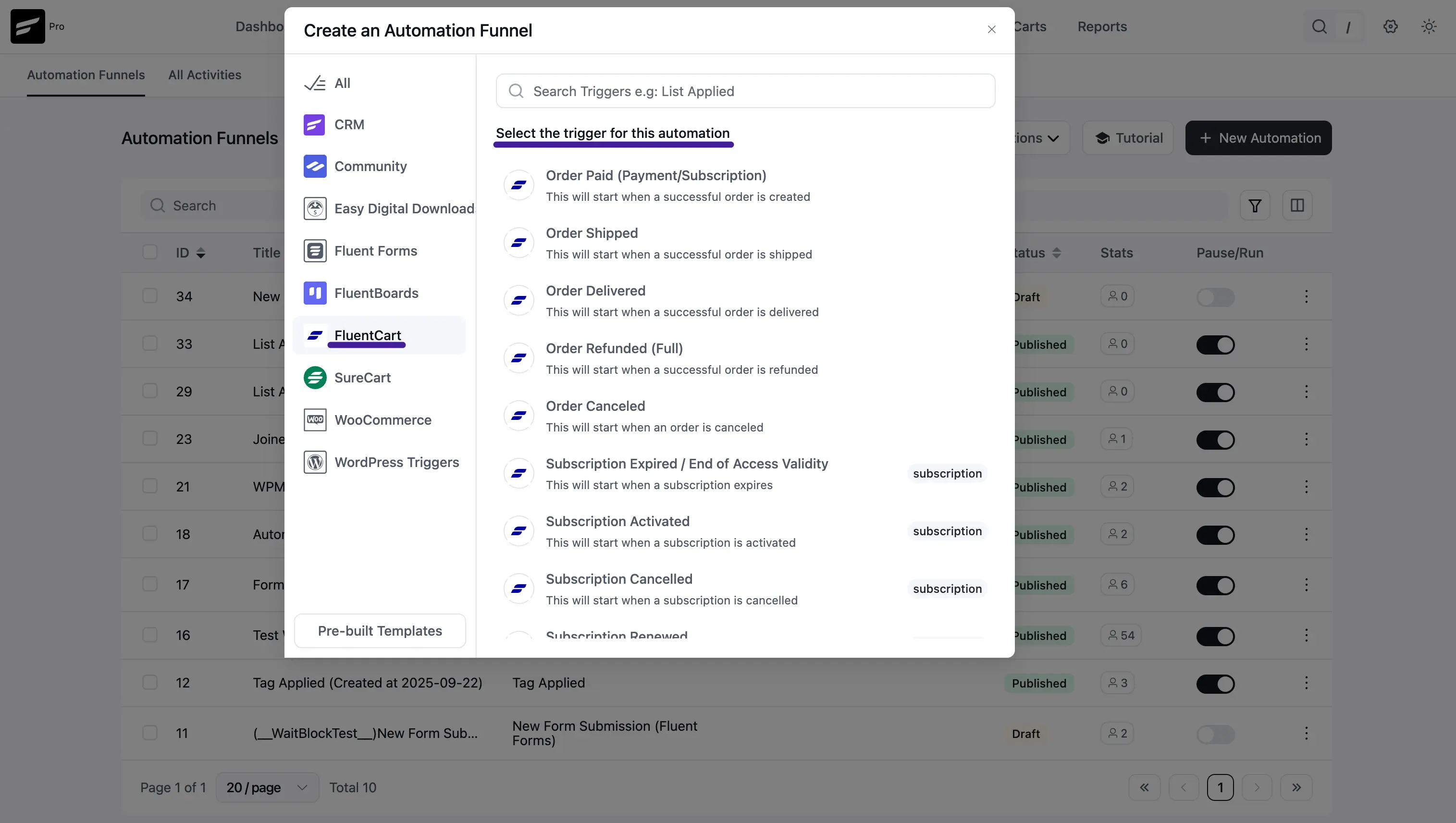Click the WordPress Triggers icon

[315, 462]
